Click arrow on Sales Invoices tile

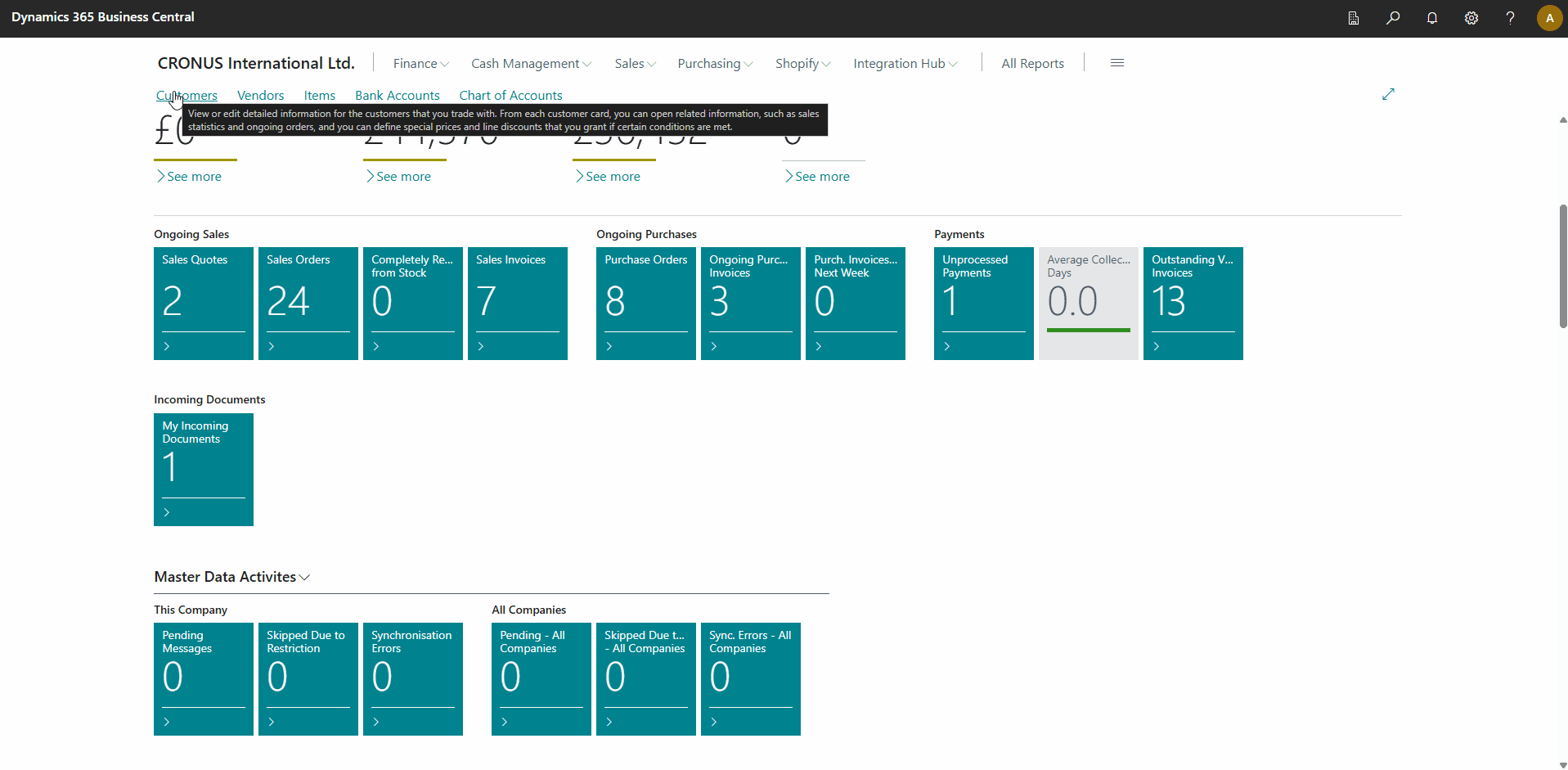pyautogui.click(x=481, y=346)
